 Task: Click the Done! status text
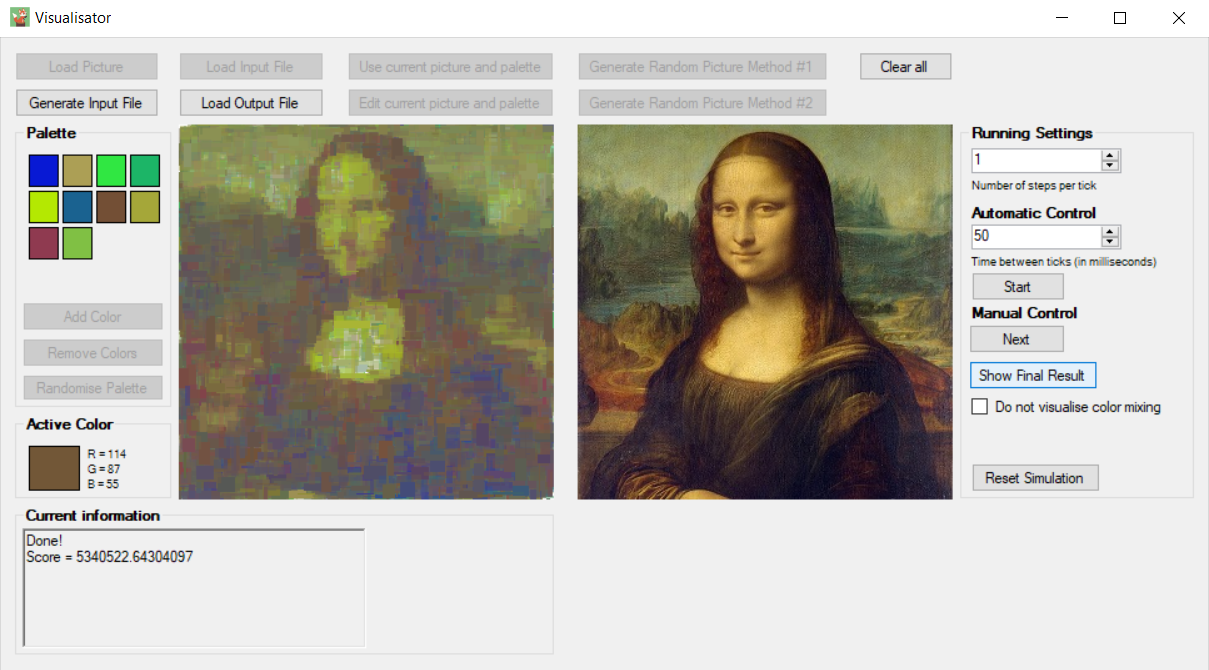coord(44,541)
